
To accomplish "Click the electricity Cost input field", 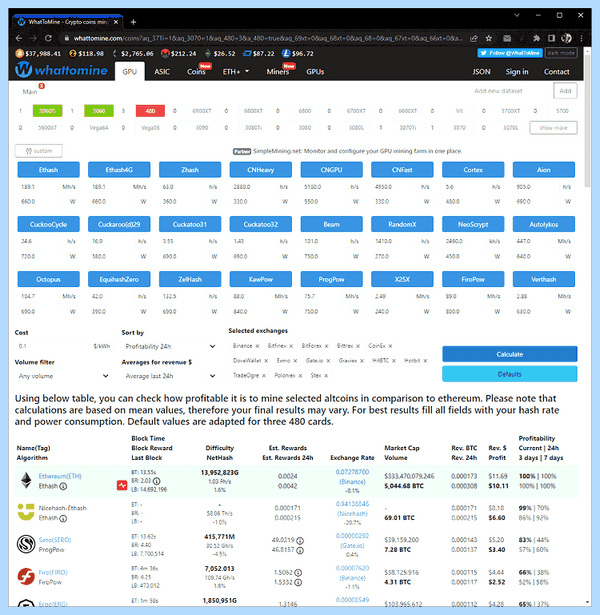I will (53, 346).
